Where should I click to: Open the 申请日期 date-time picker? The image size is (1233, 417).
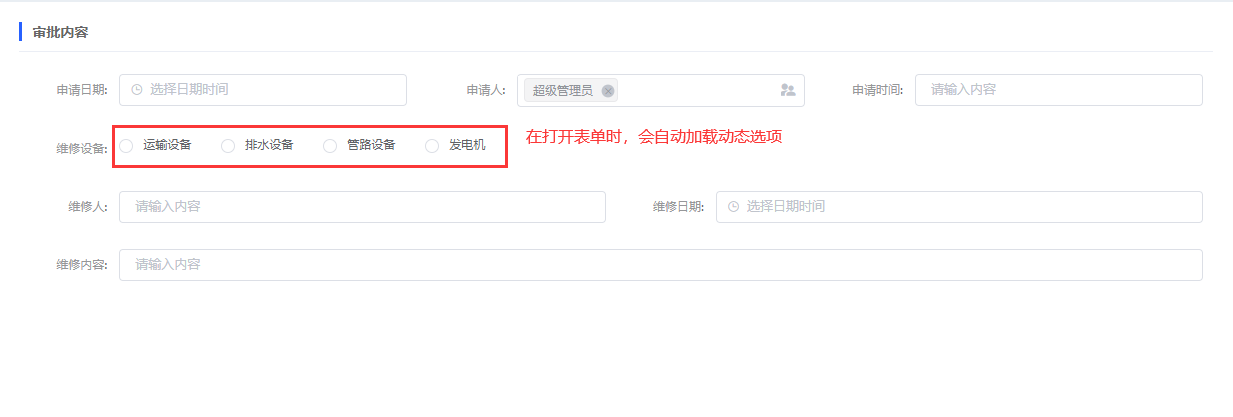[x=263, y=90]
